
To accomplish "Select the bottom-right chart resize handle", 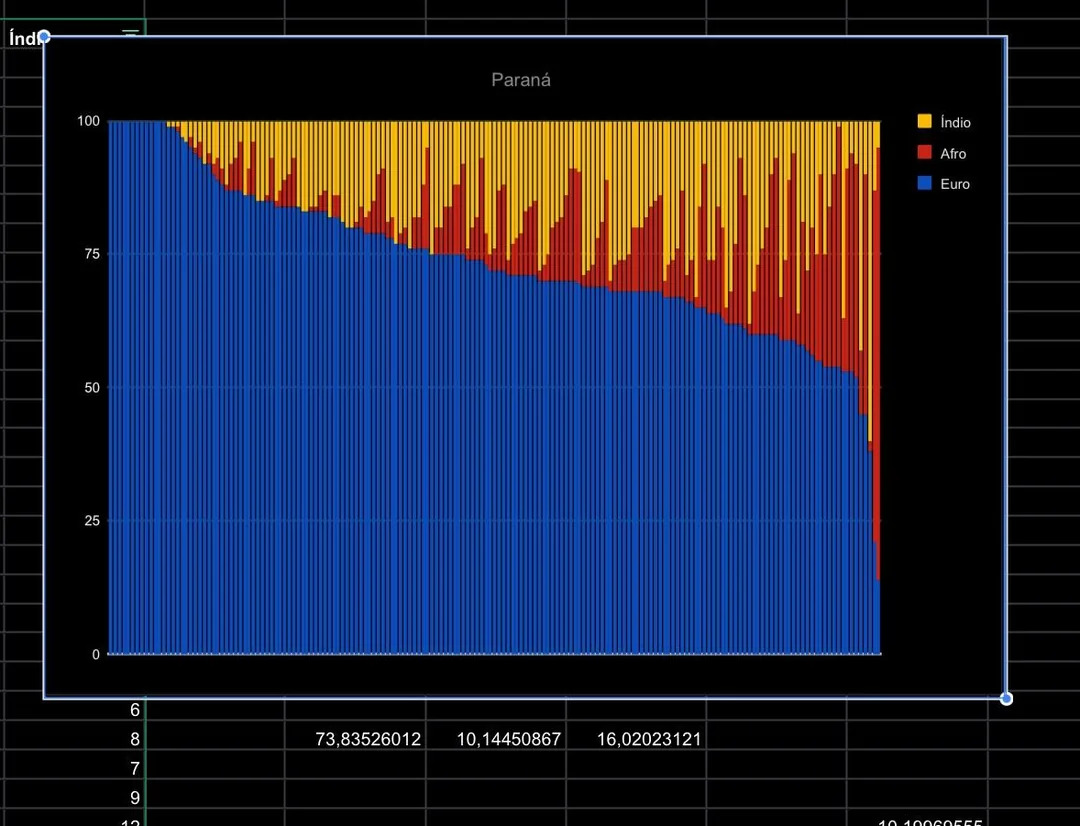I will point(1006,699).
